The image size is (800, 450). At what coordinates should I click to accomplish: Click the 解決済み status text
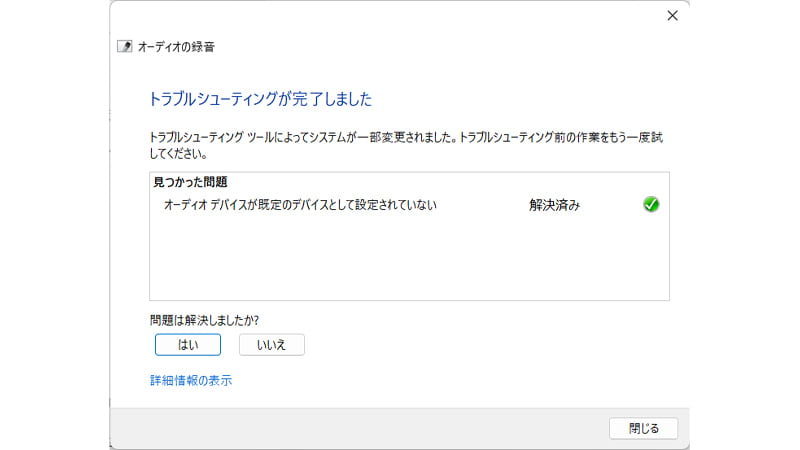pos(555,205)
